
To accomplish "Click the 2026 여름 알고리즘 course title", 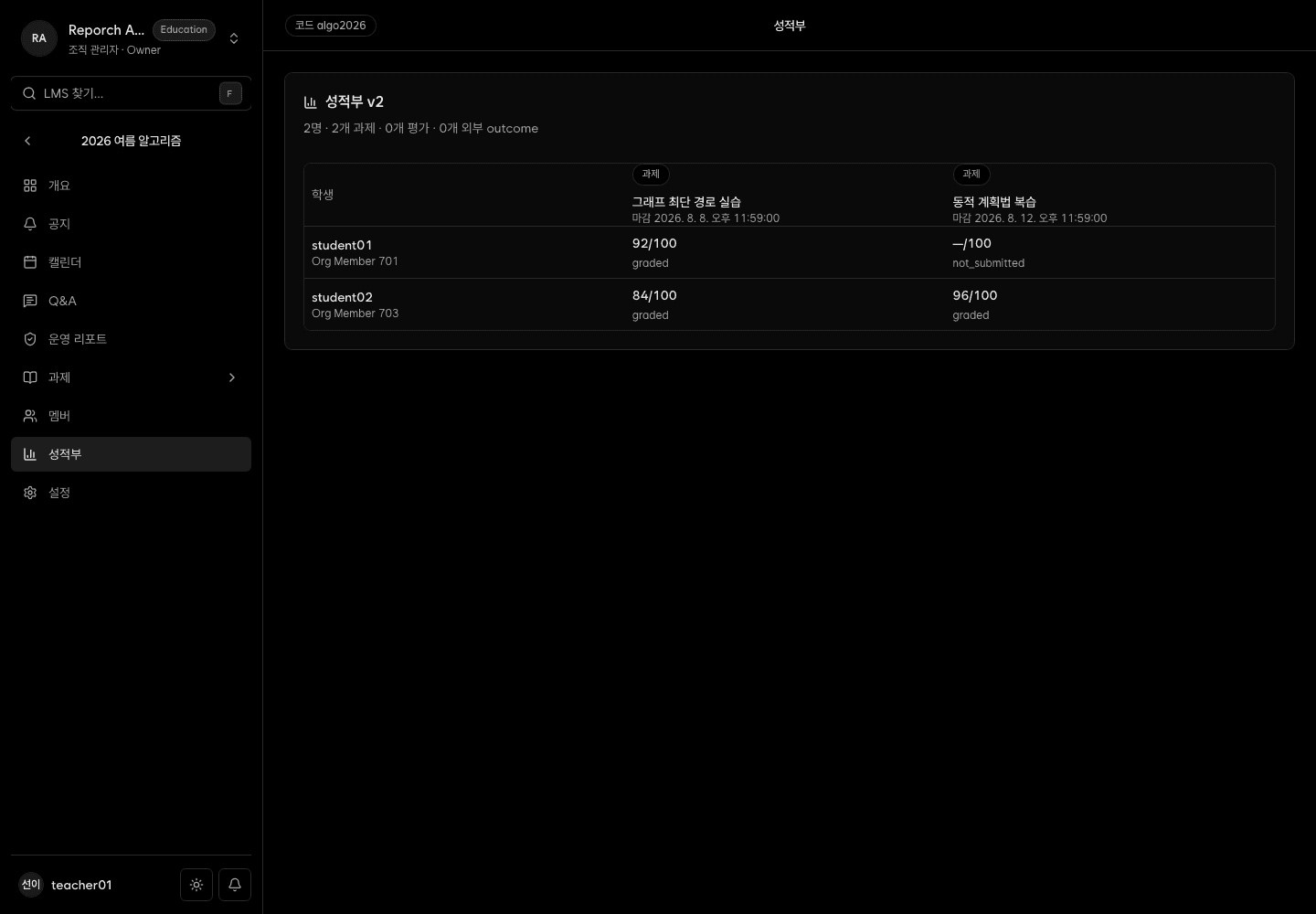I will point(131,141).
